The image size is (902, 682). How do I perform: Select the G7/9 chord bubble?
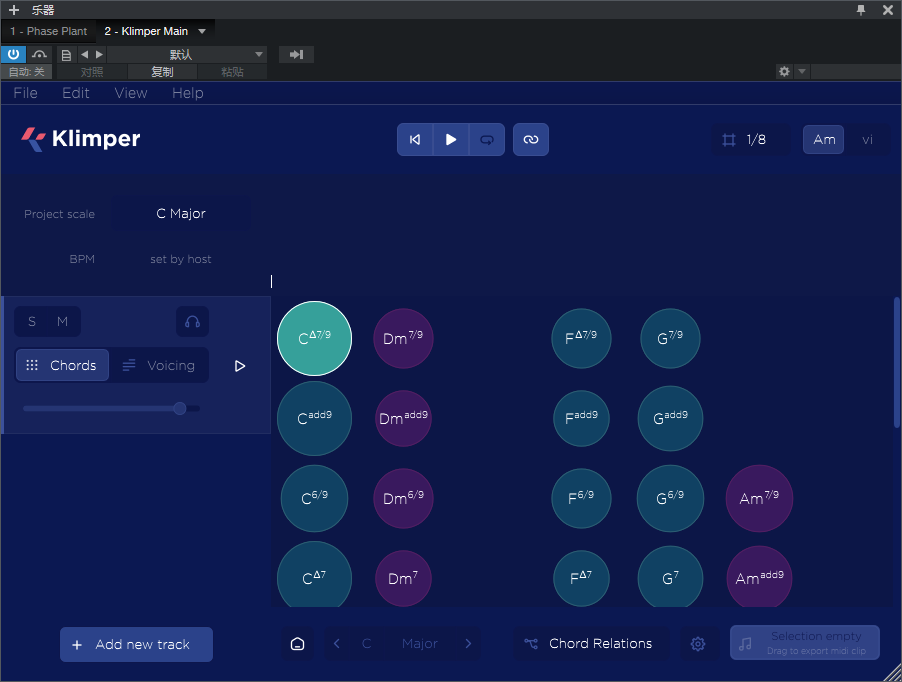pos(670,338)
